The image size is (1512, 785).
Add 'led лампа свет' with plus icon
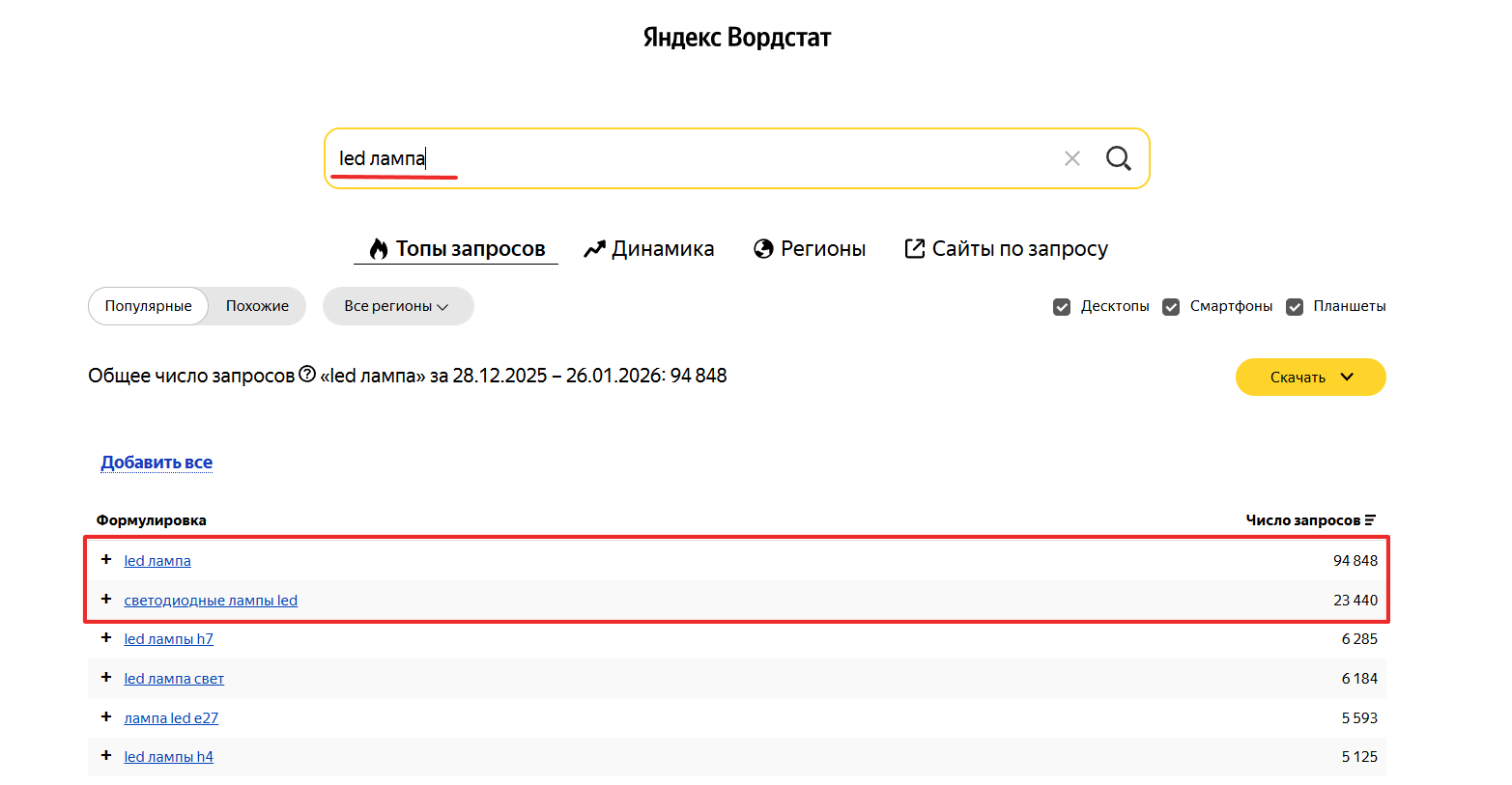tap(106, 678)
